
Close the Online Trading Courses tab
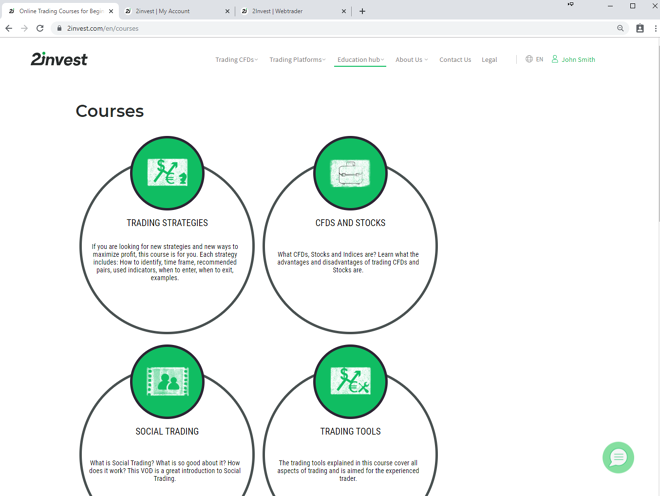coord(111,11)
